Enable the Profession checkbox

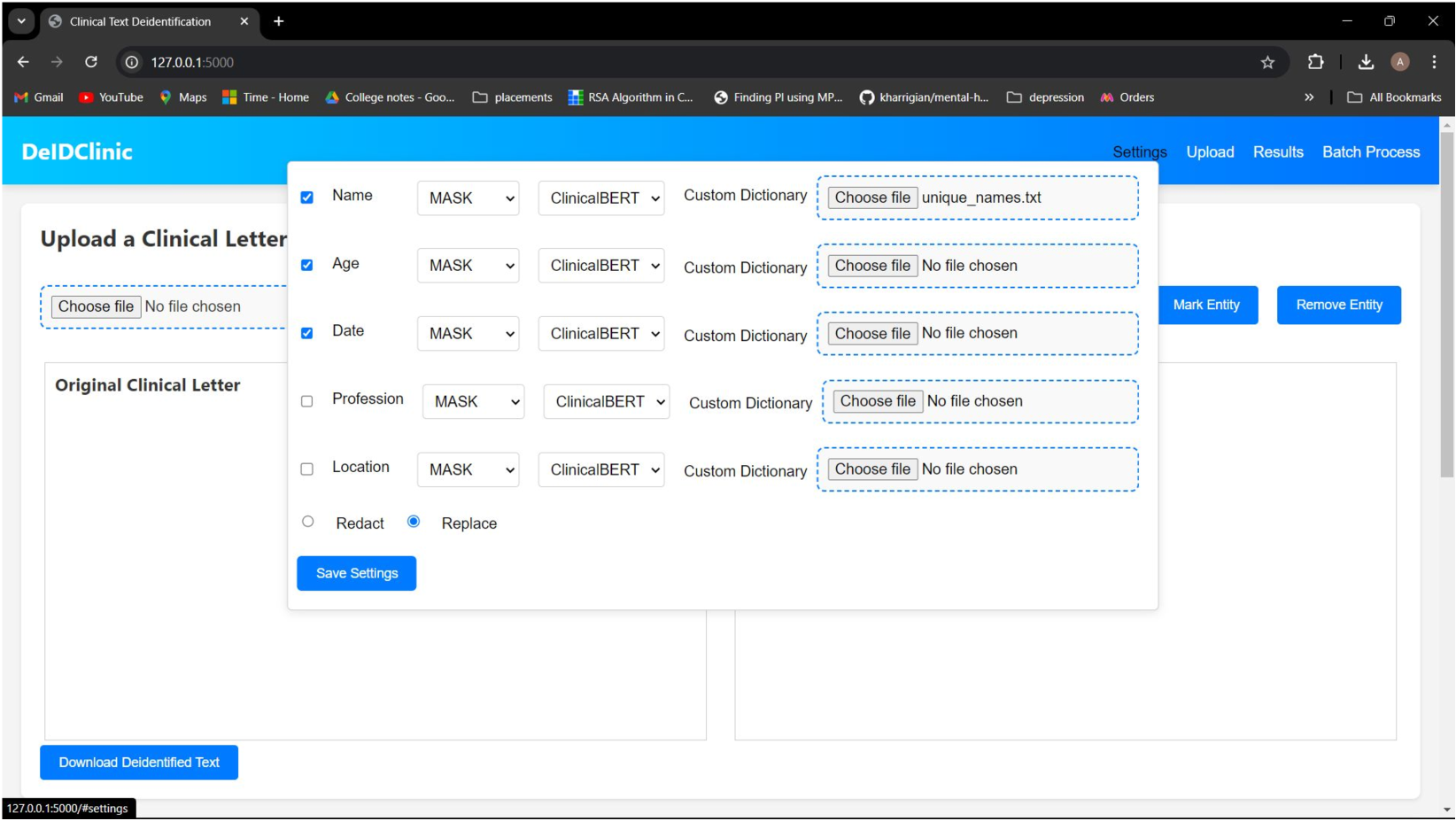[307, 401]
